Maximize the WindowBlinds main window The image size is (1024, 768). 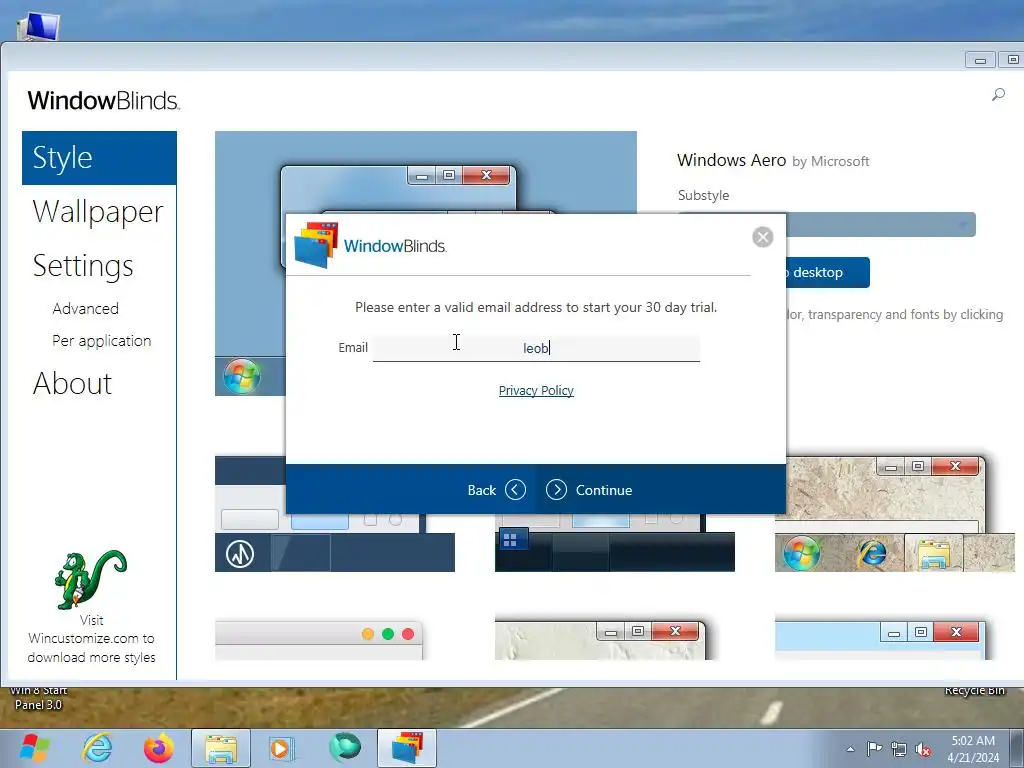coord(1012,60)
